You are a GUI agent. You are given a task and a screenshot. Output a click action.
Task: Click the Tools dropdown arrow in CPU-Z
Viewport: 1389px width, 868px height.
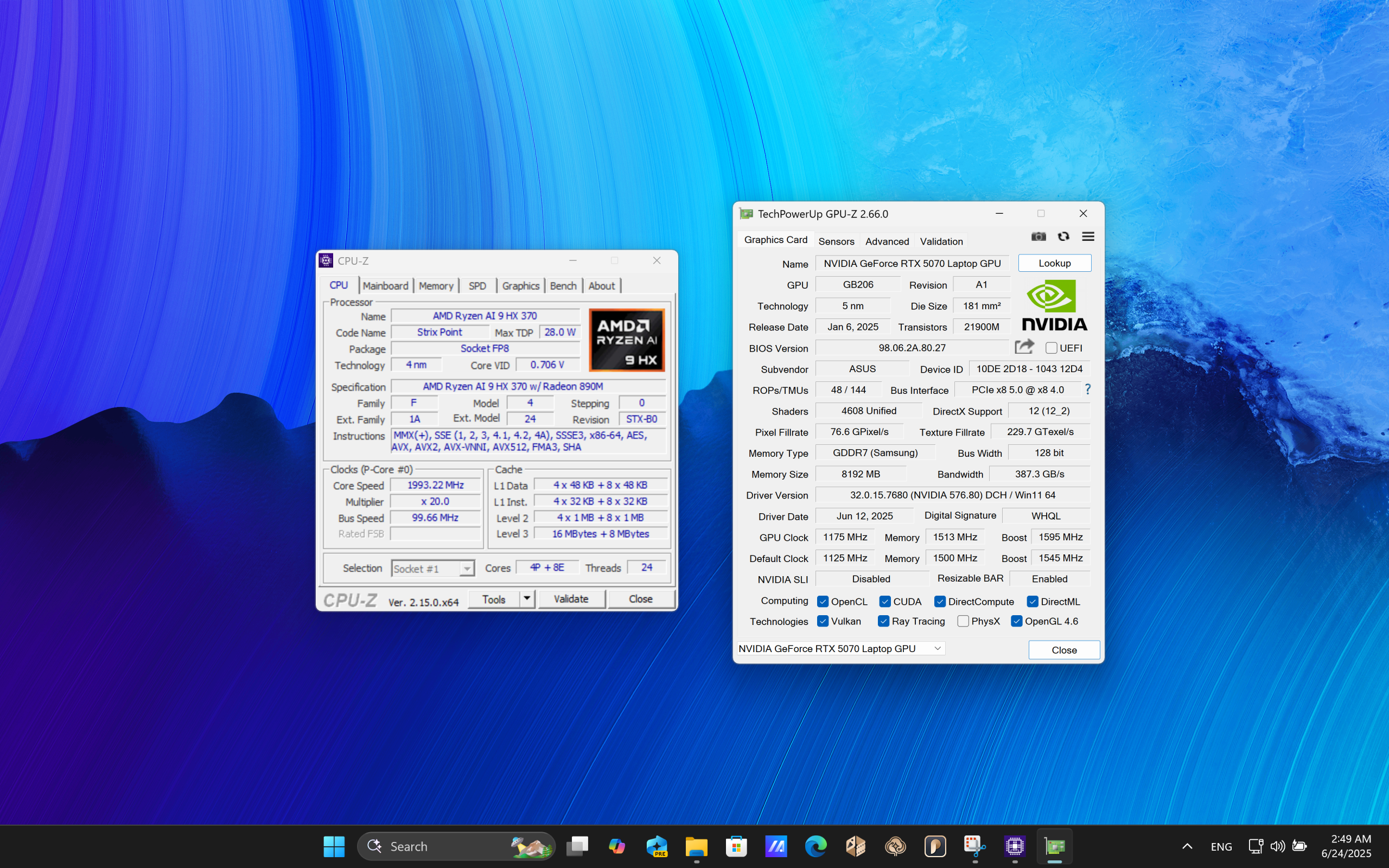(x=527, y=599)
